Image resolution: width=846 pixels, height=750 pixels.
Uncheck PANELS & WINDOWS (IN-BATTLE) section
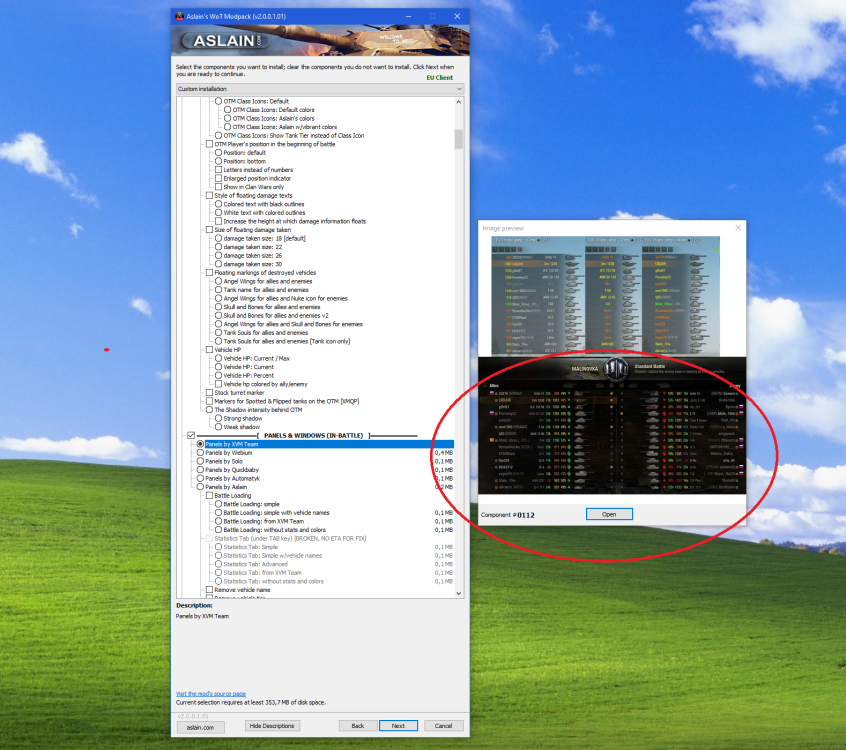click(191, 435)
